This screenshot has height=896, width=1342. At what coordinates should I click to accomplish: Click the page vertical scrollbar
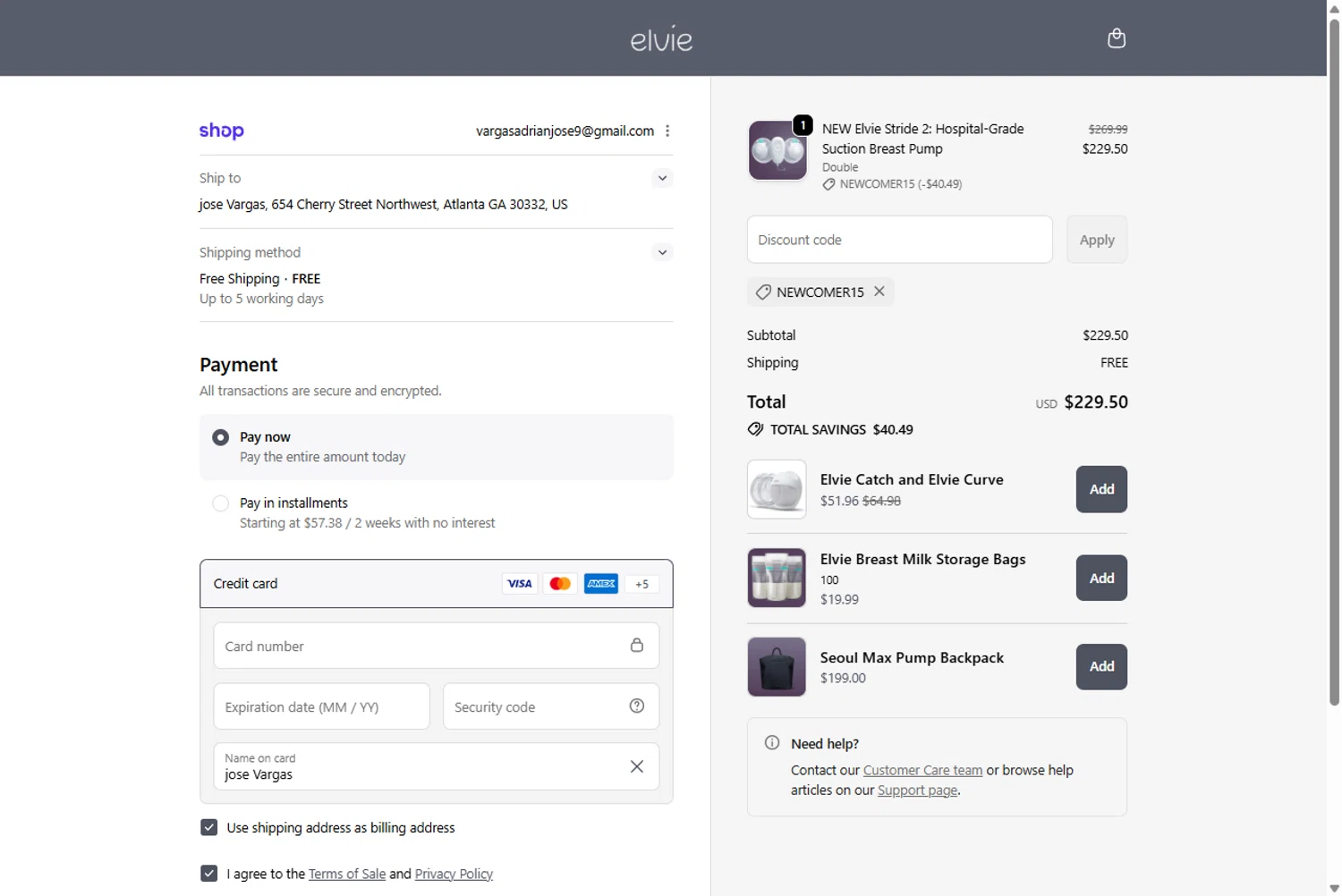pos(1334,362)
